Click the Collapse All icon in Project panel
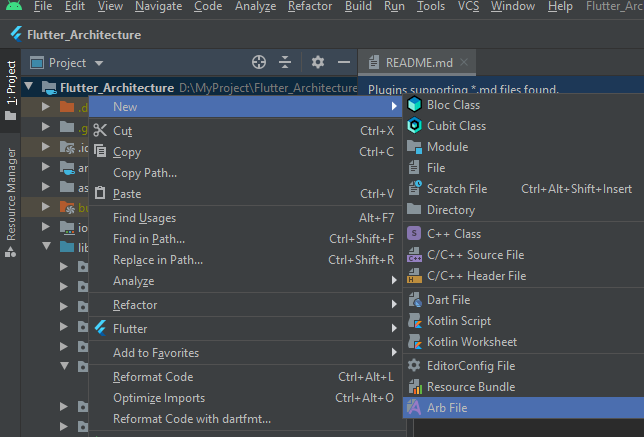This screenshot has width=644, height=437. pyautogui.click(x=285, y=62)
